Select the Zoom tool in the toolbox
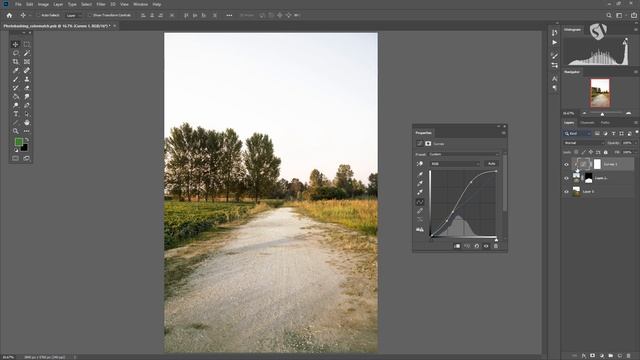 [x=16, y=131]
